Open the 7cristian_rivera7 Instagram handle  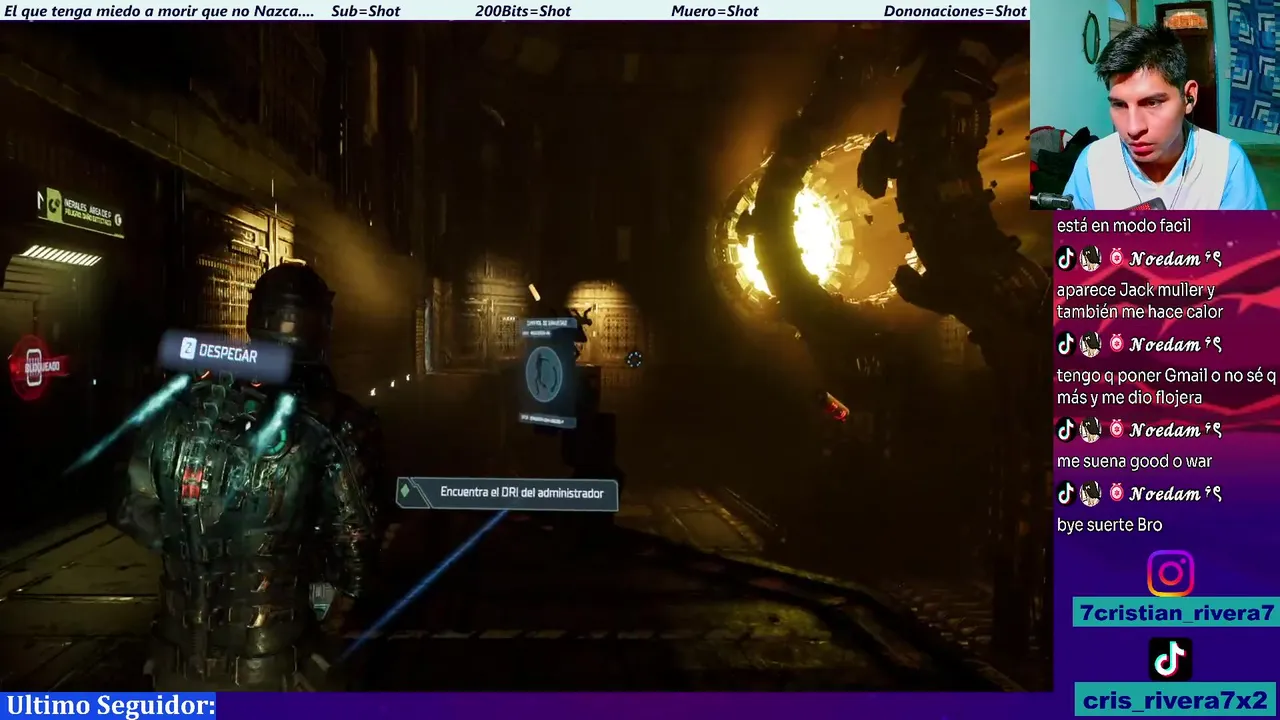[x=1176, y=613]
